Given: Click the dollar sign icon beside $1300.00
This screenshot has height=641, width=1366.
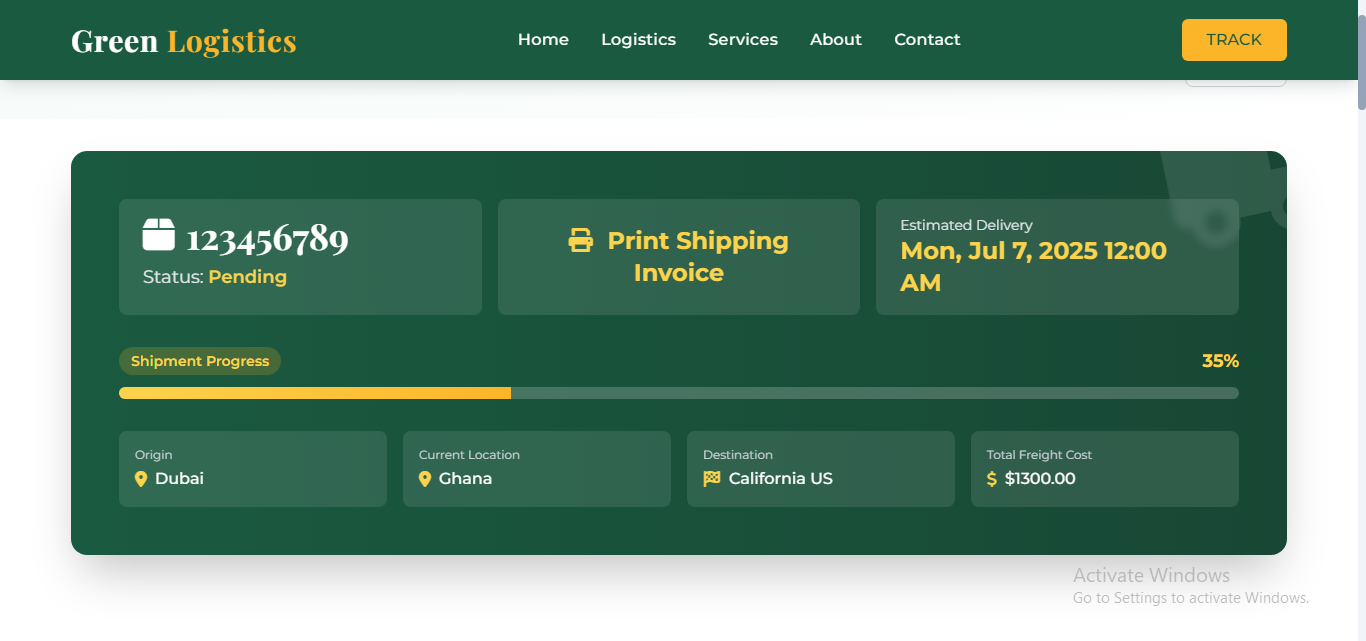Looking at the screenshot, I should point(992,479).
